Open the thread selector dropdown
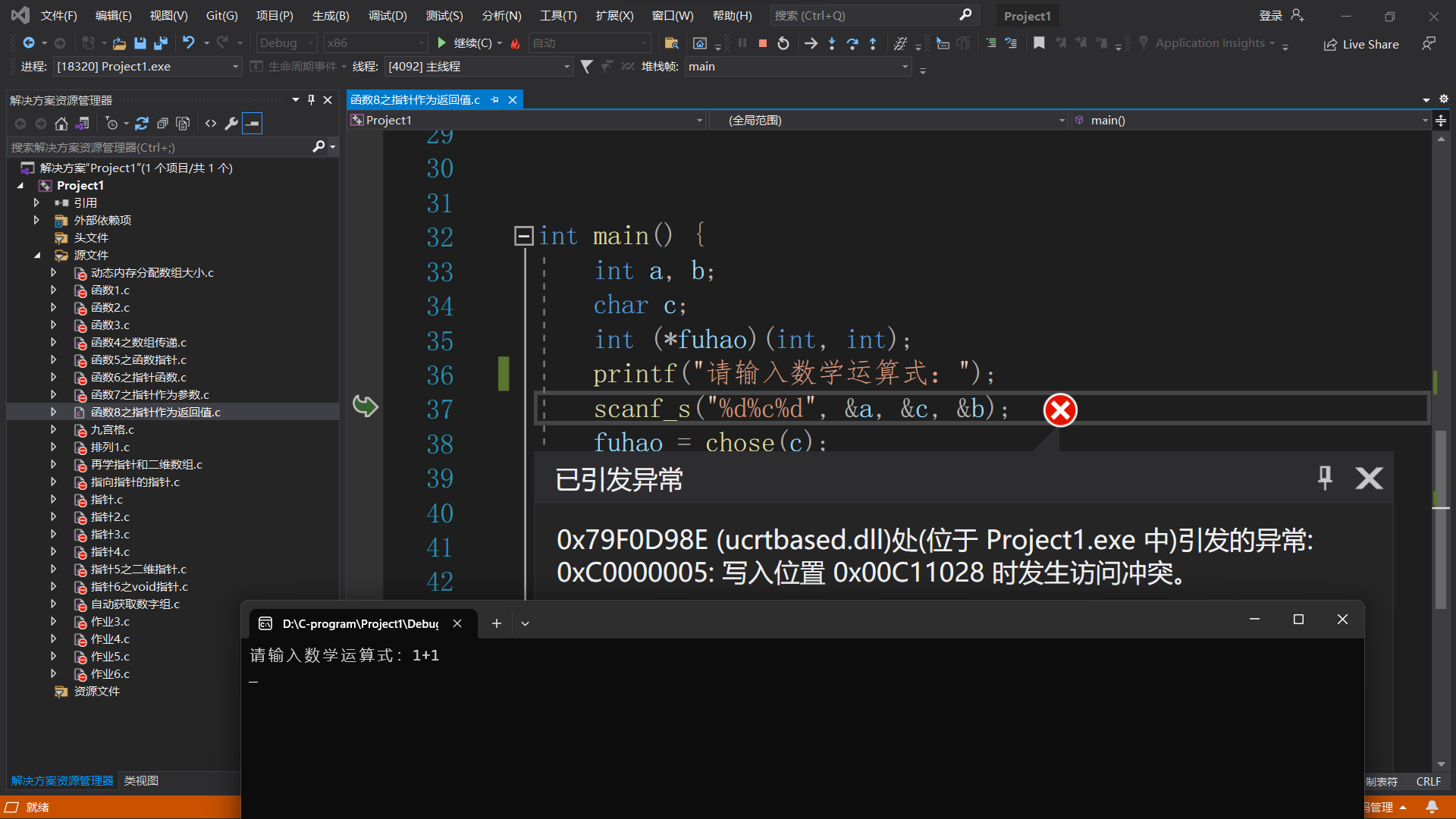 (479, 67)
